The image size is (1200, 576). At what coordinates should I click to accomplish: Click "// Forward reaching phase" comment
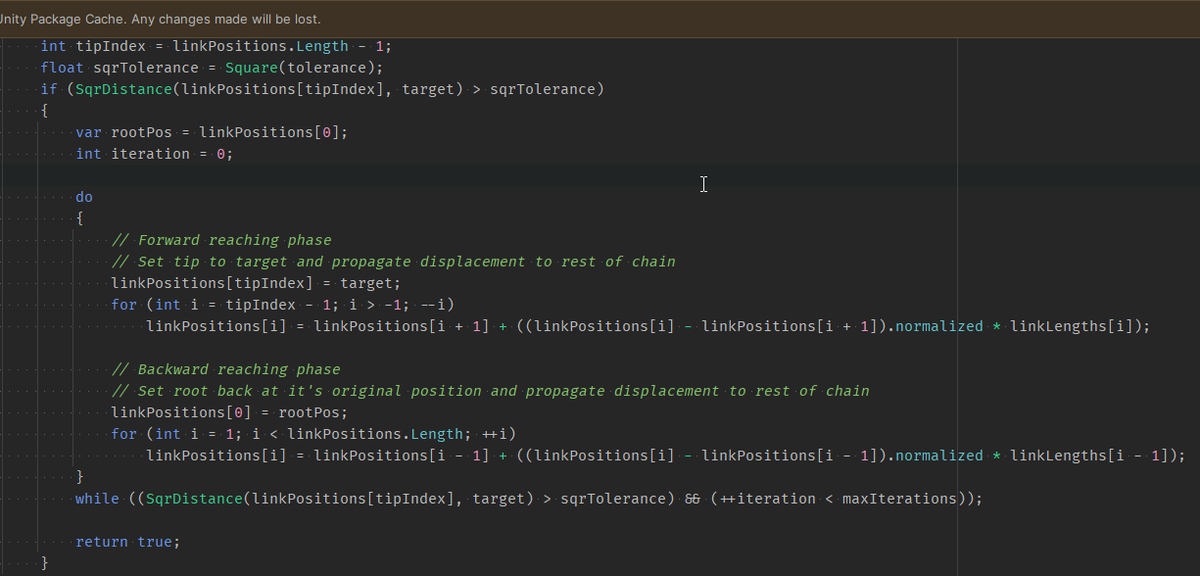[x=221, y=240]
